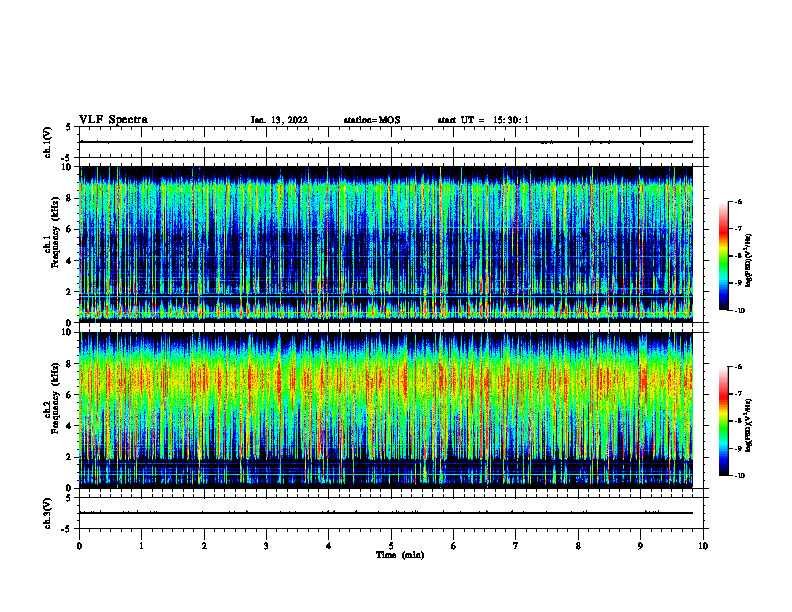Click the '1' tick on the time axis
The image size is (792, 612).
coord(142,546)
